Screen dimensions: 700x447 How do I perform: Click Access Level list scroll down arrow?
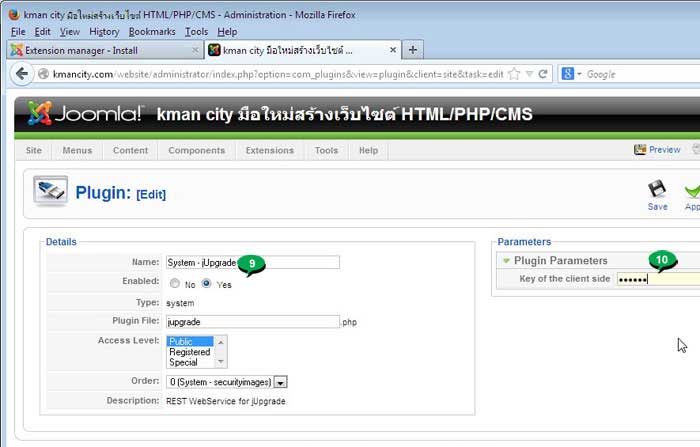[x=221, y=362]
